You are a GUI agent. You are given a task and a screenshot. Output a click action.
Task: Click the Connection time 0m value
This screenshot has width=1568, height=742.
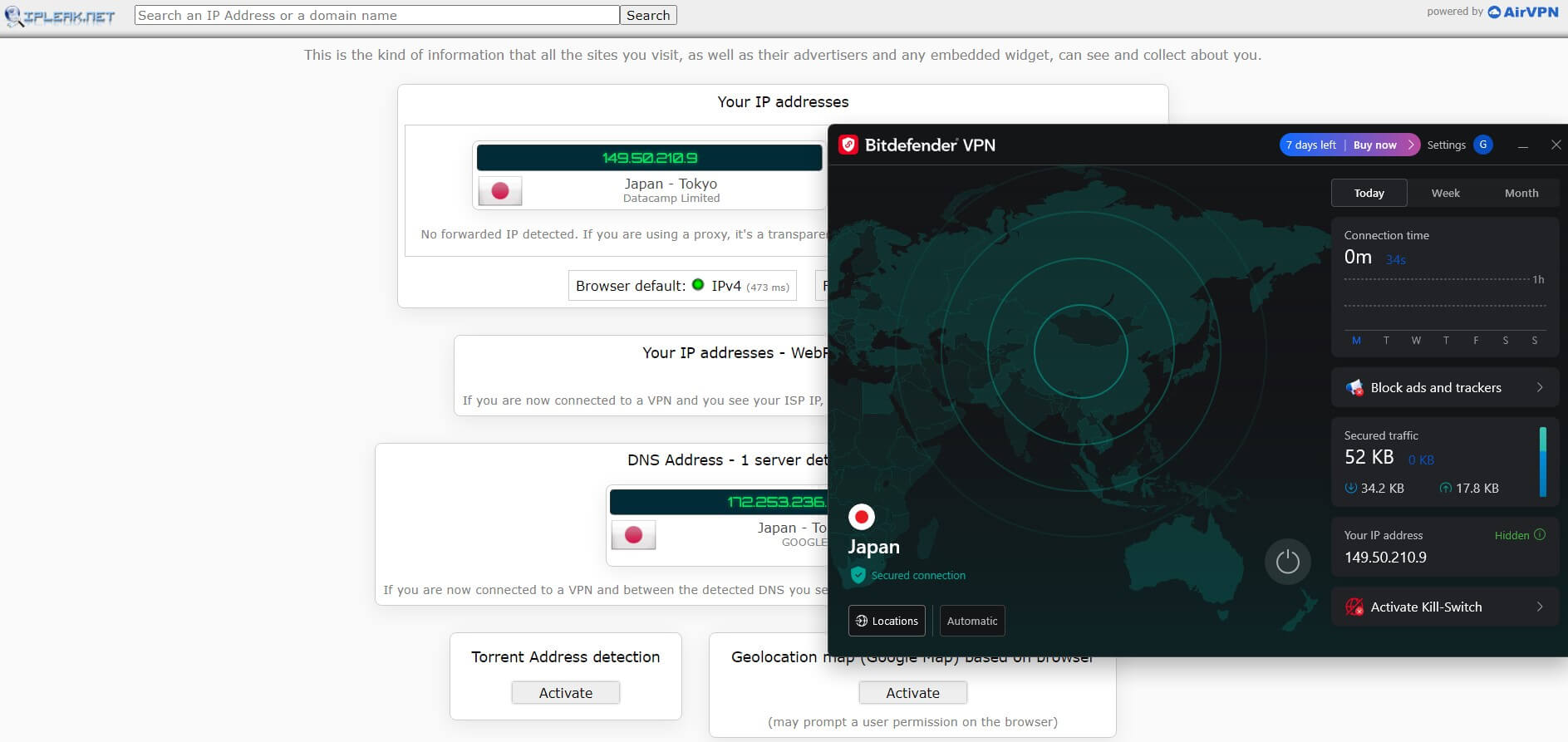point(1358,257)
